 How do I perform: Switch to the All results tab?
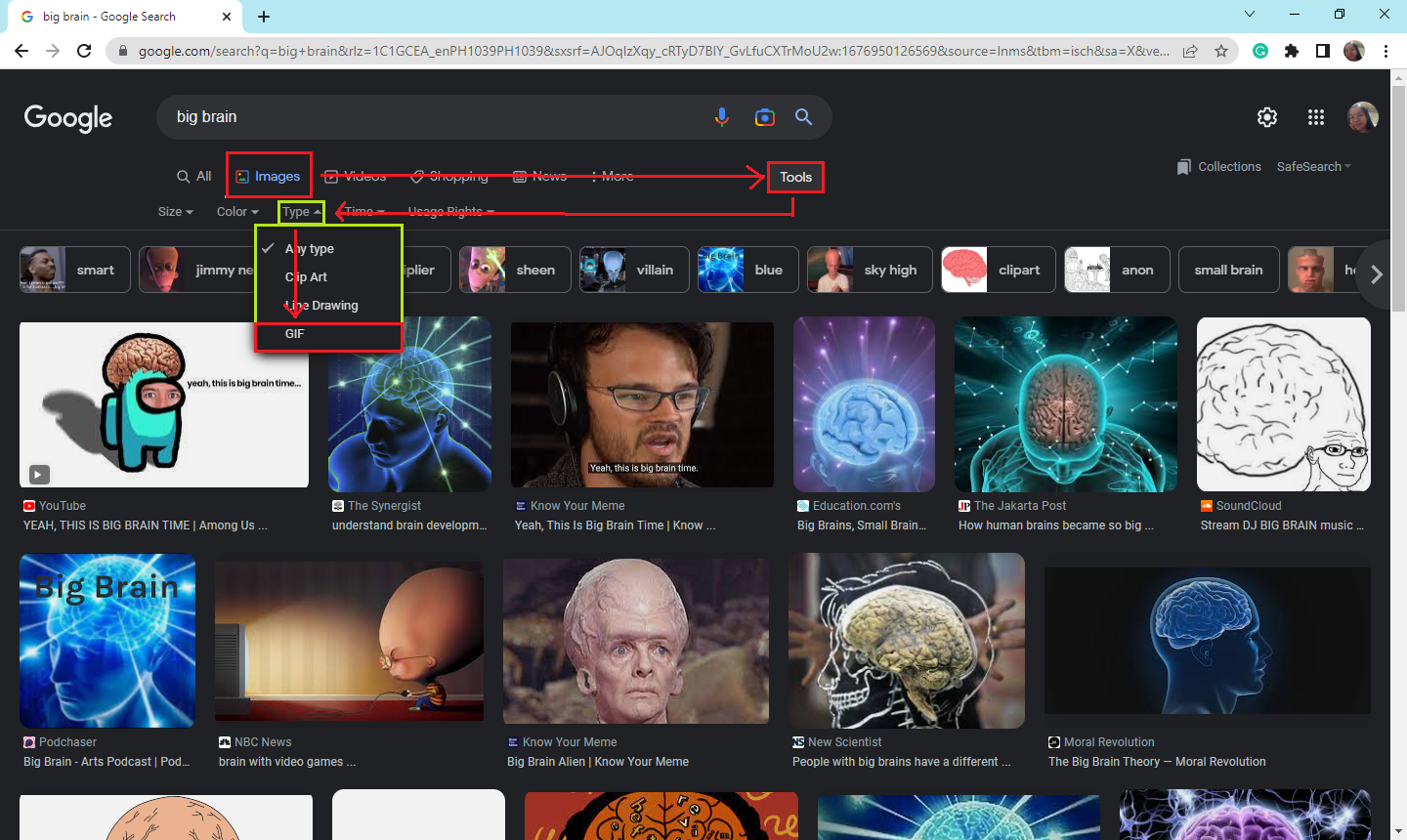(194, 177)
